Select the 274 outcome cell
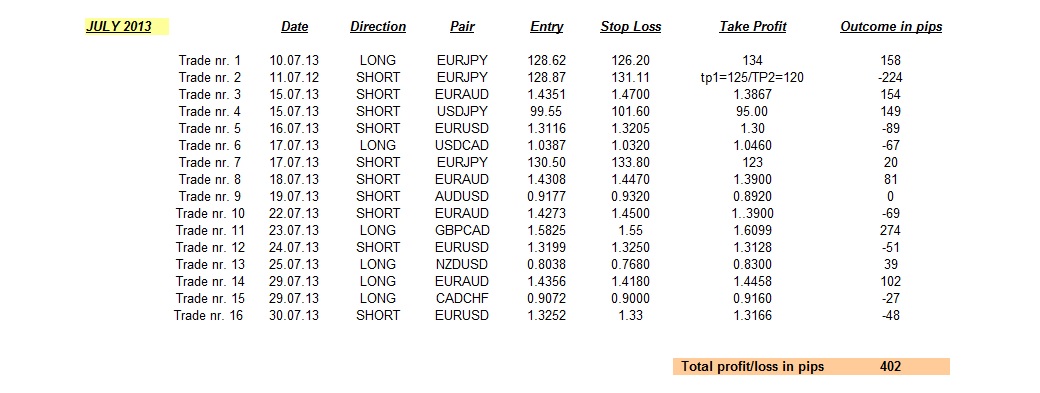This screenshot has width=1040, height=393. point(889,231)
